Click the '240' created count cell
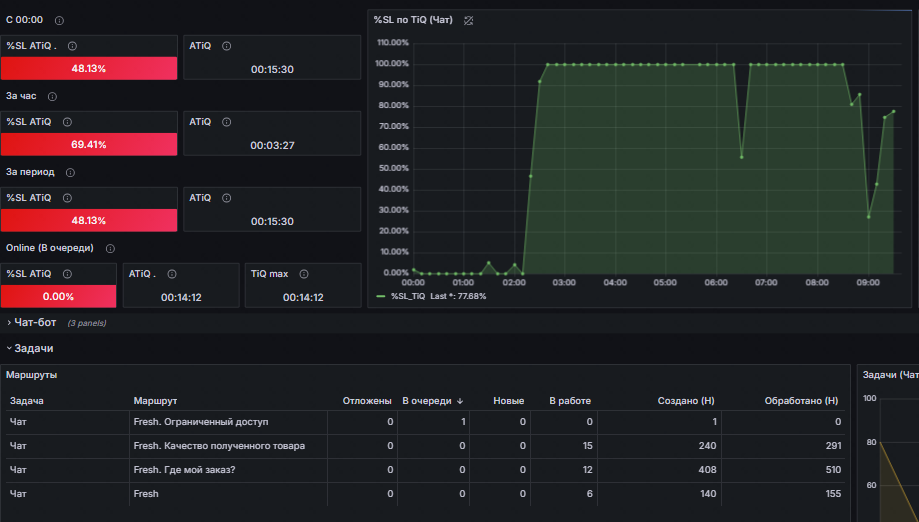Viewport: 919px width, 522px height. tap(707, 446)
